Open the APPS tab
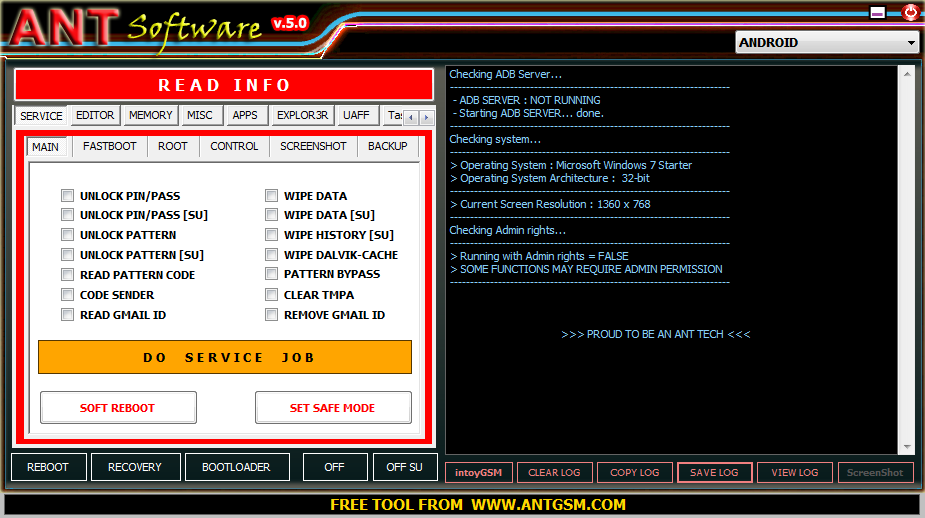 pyautogui.click(x=245, y=115)
